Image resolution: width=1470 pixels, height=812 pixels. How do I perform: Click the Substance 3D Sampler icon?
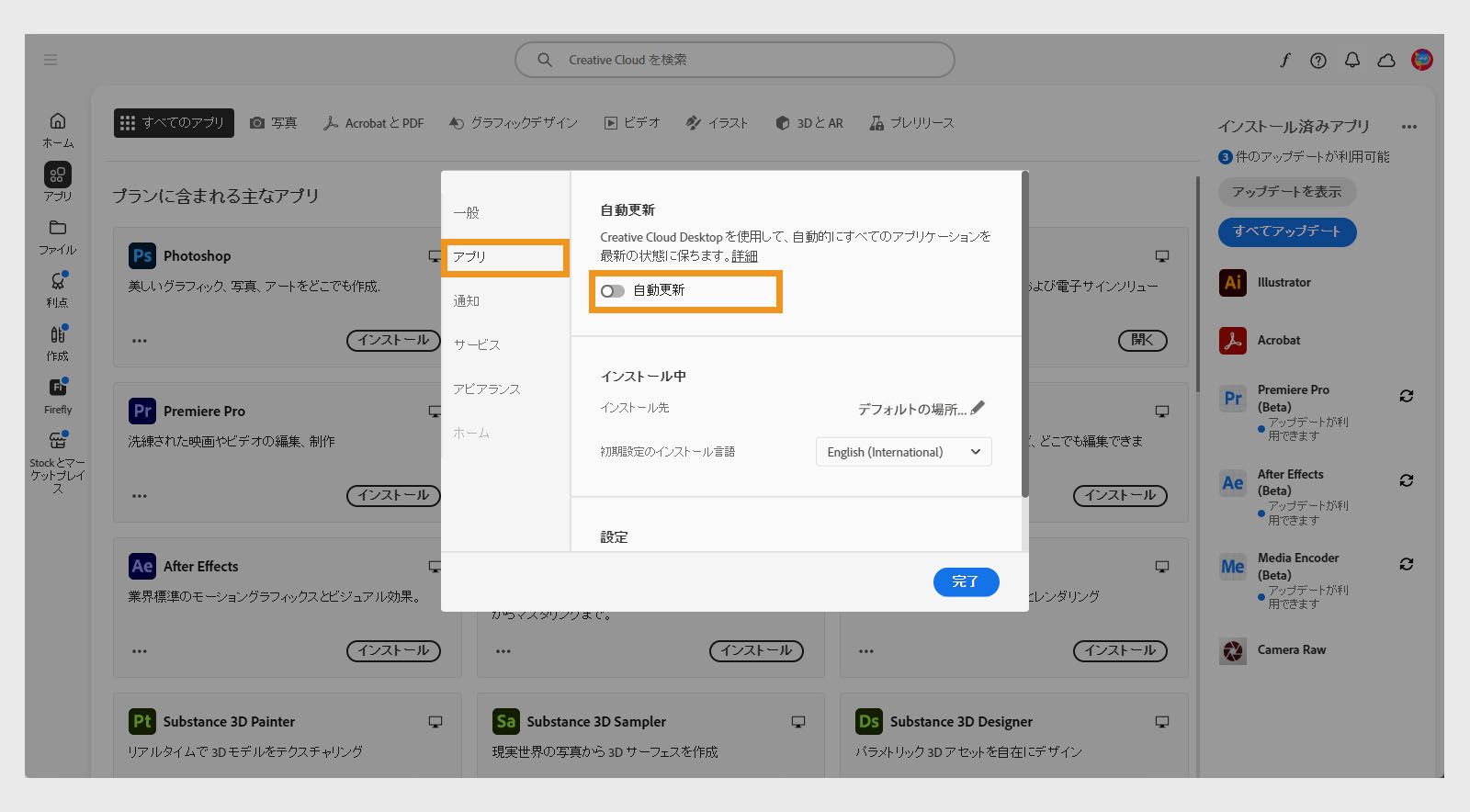[x=506, y=722]
